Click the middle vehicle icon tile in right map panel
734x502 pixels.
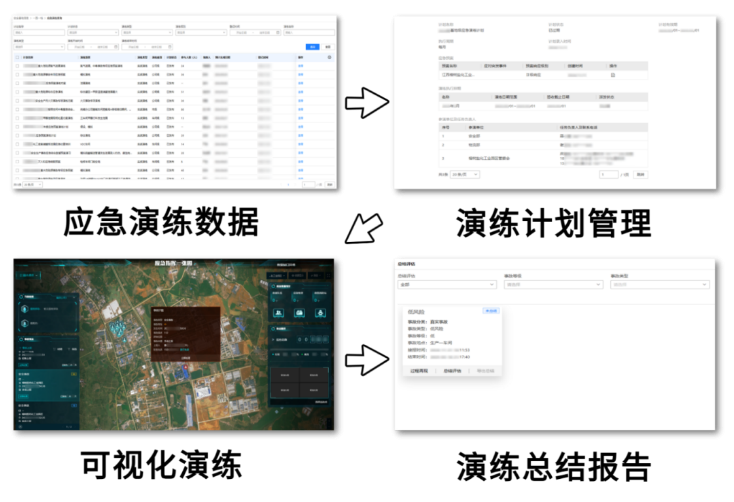(299, 313)
